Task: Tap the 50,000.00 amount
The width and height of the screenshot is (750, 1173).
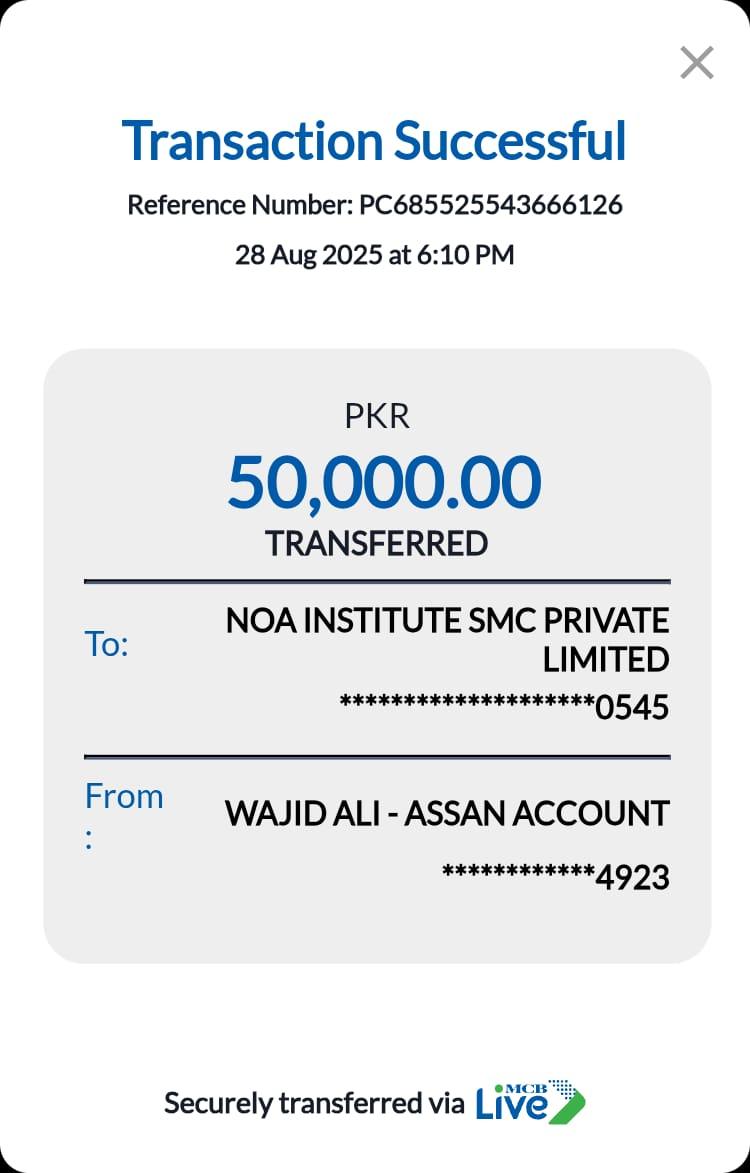Action: [384, 482]
